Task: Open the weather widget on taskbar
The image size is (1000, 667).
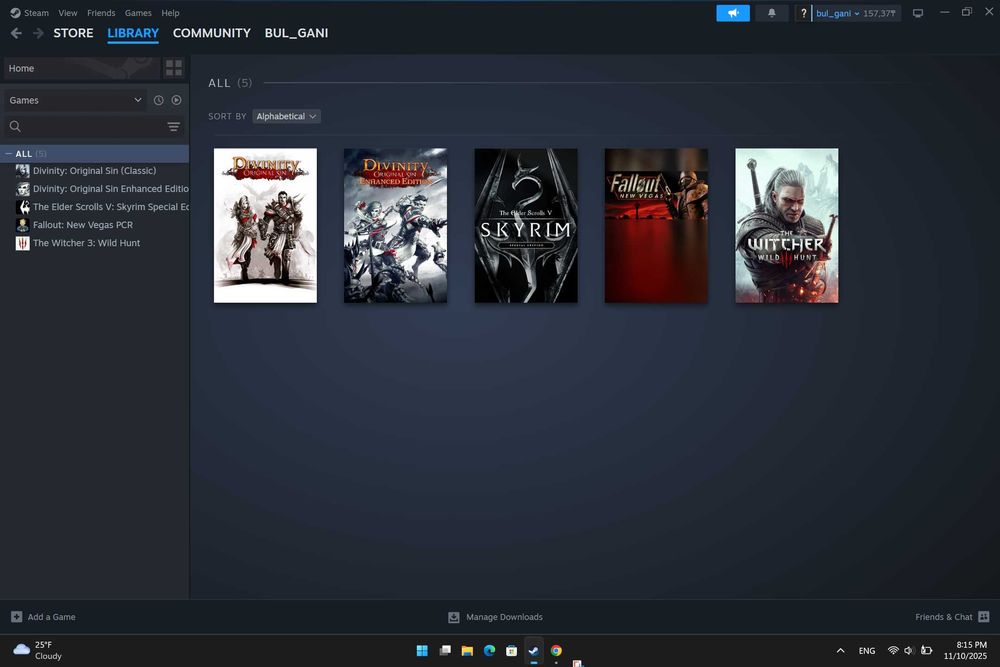Action: pos(38,650)
